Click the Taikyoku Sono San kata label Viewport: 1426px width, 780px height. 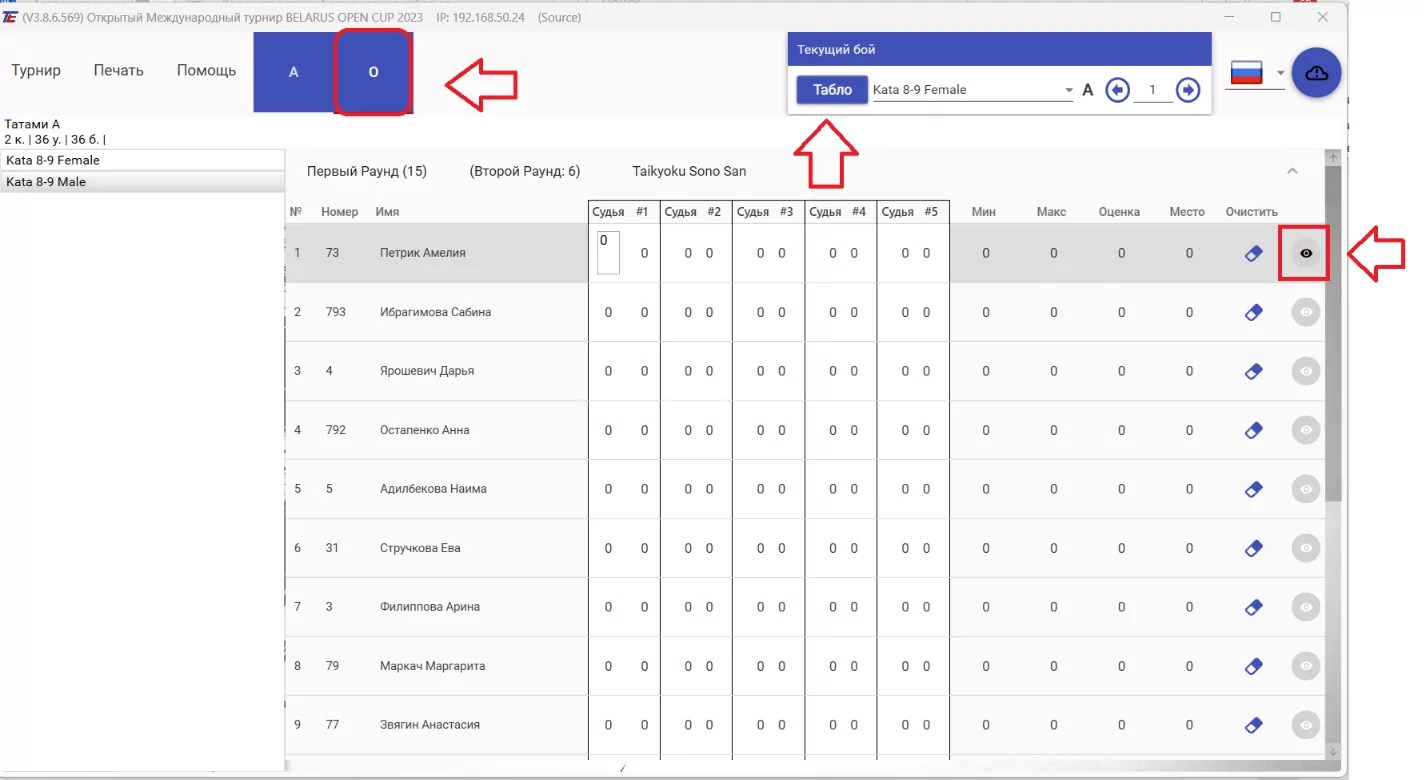coord(689,171)
